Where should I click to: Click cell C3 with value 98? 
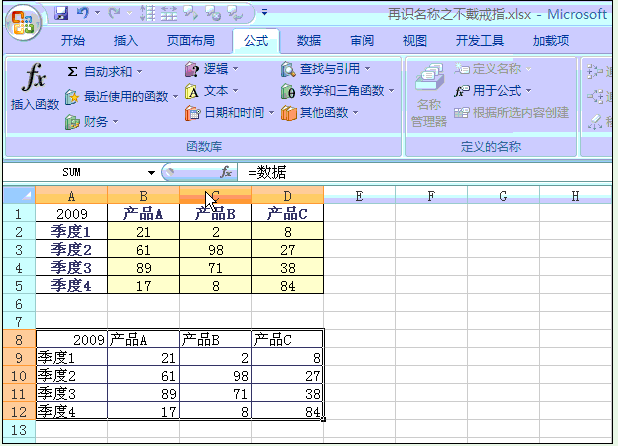(x=215, y=250)
